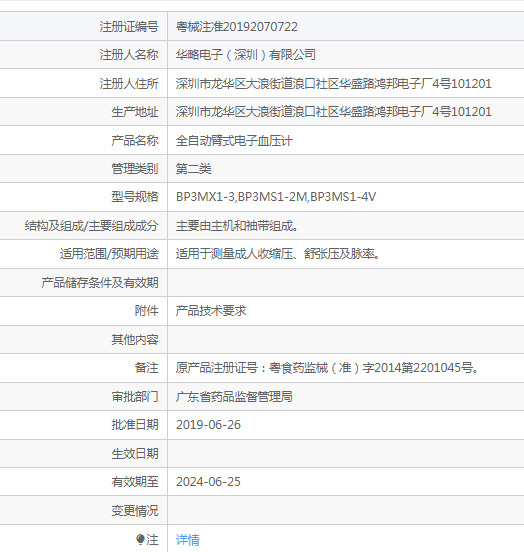
Task: Click the 主要由主机和袖带组成 structure text
Action: tap(237, 226)
